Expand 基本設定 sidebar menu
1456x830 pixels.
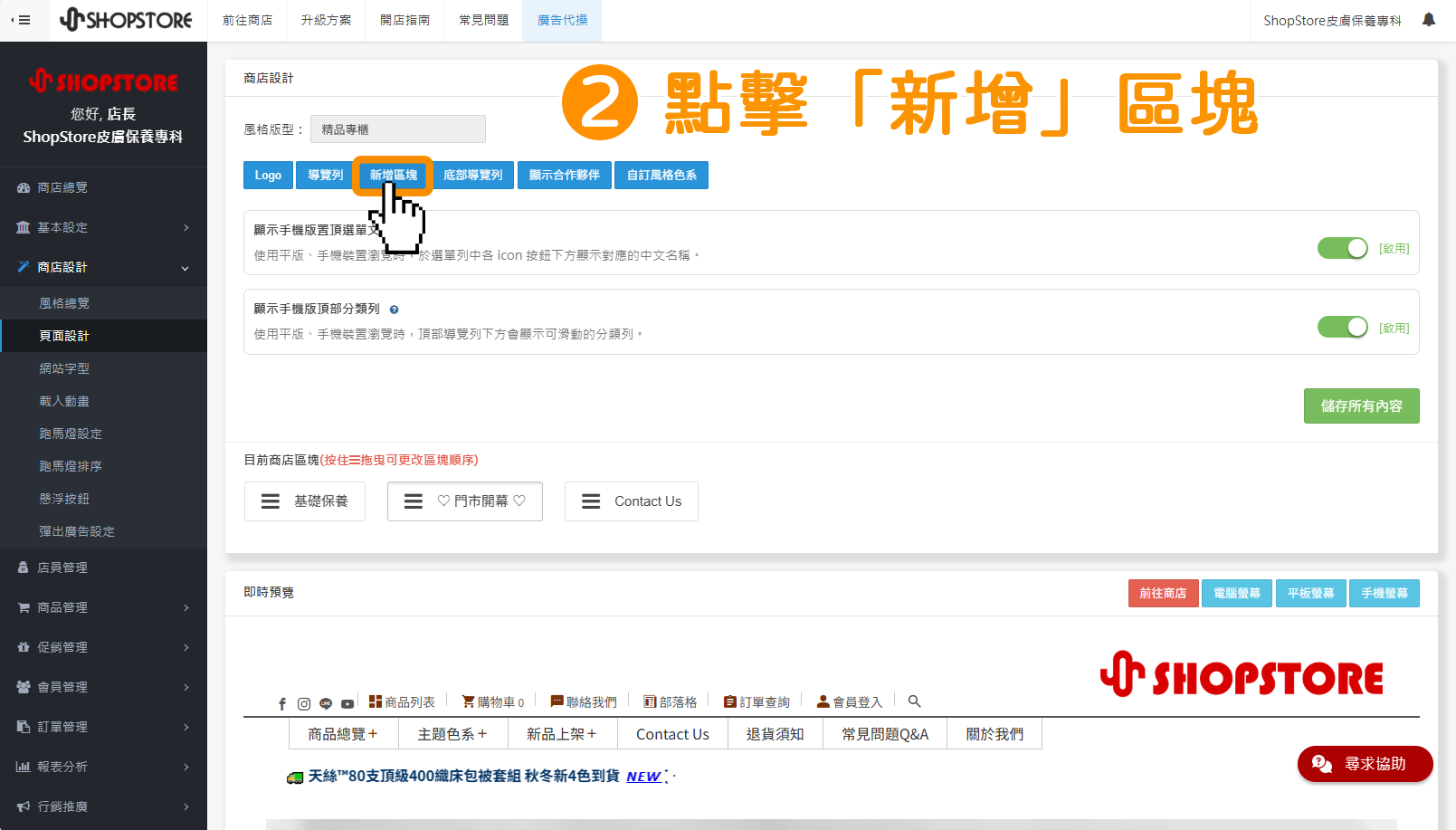103,227
